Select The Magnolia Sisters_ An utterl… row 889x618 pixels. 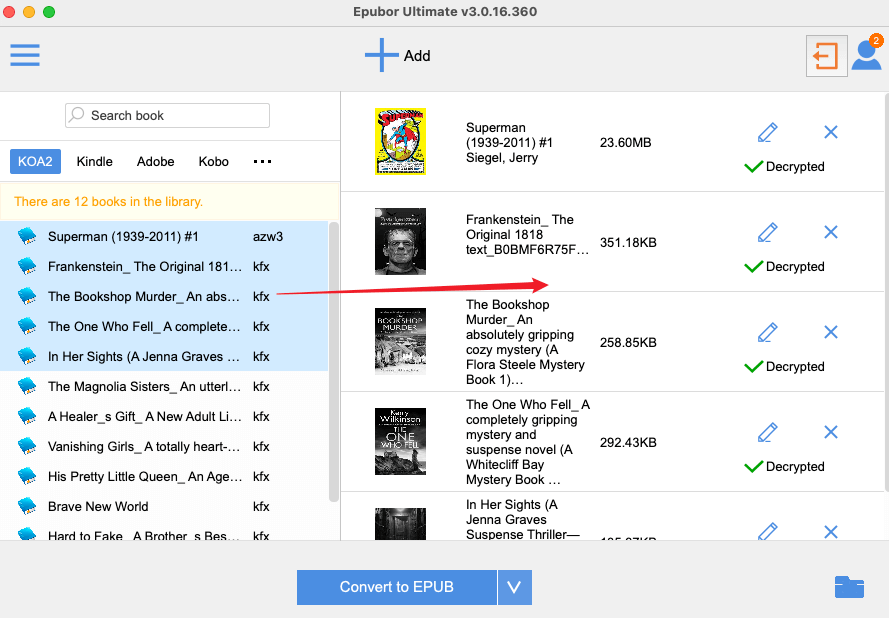(164, 387)
